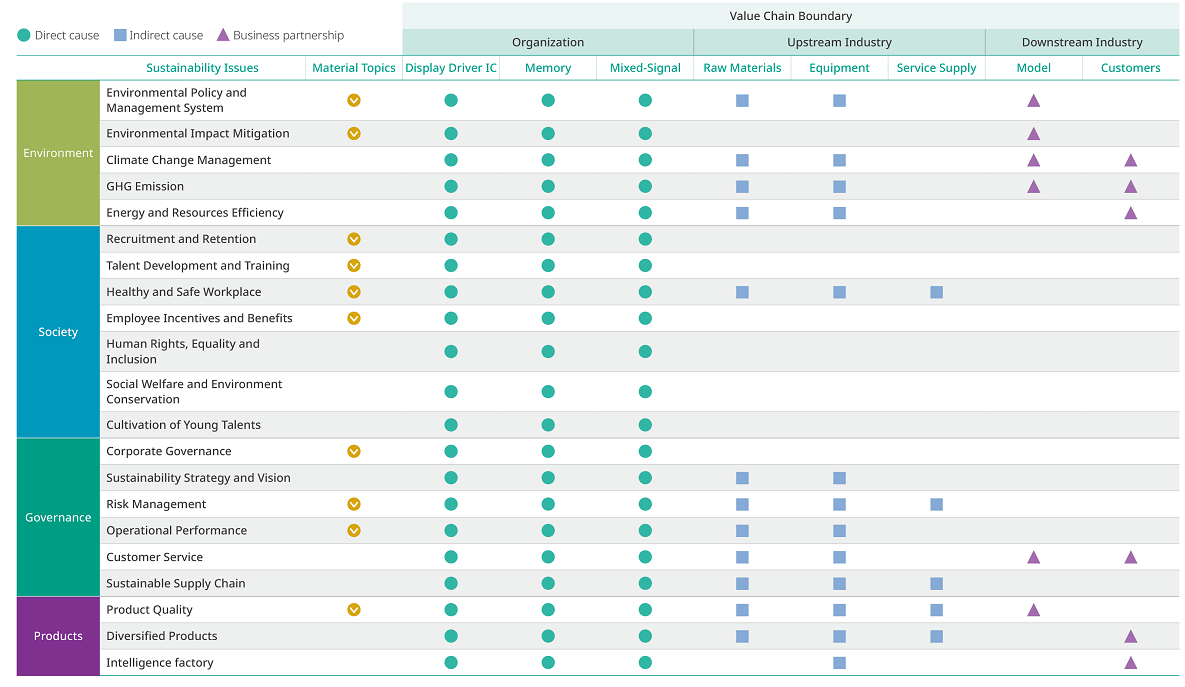Select the Sustainability Issues column header

(203, 68)
